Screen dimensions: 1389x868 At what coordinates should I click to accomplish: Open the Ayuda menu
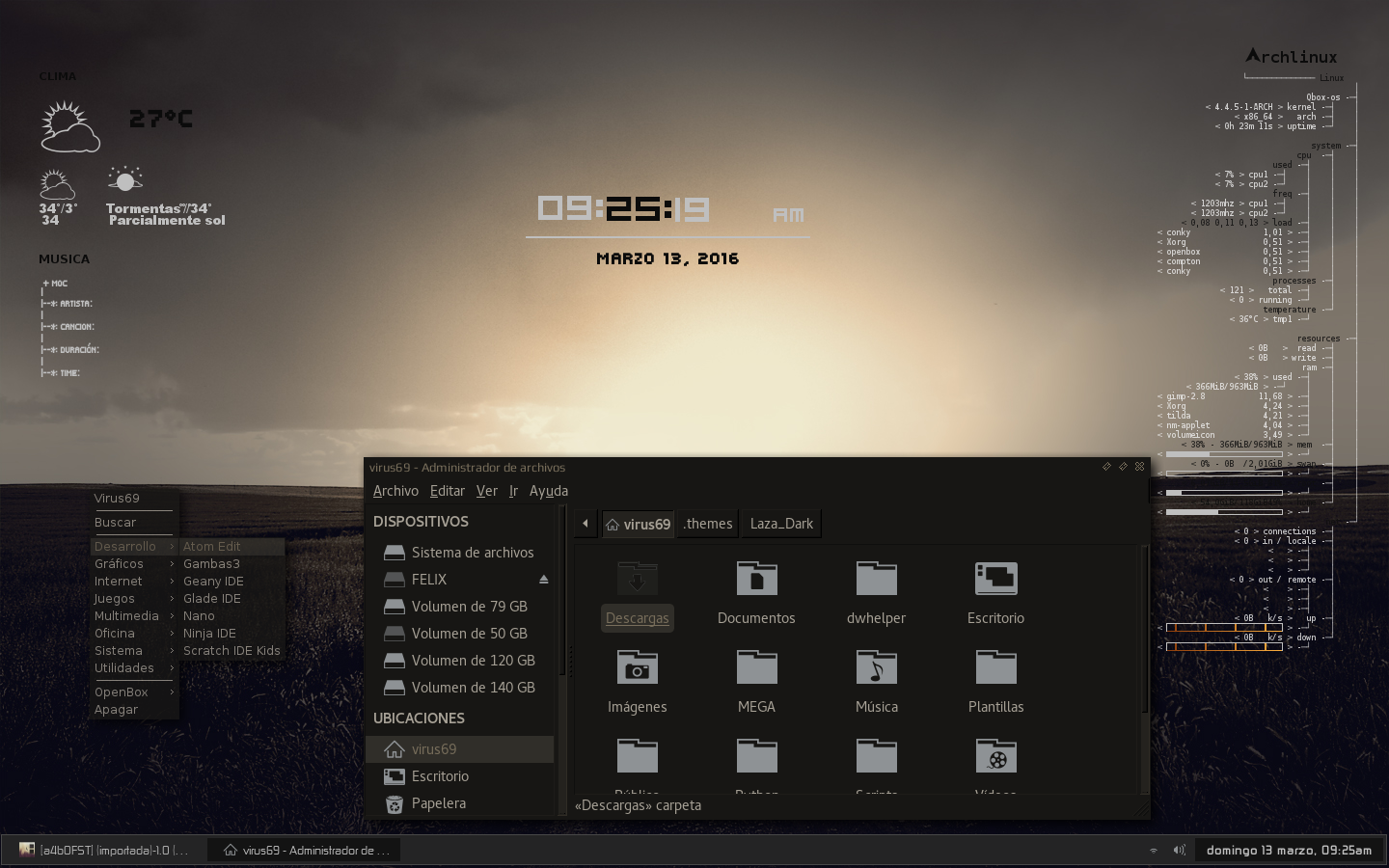tap(549, 491)
